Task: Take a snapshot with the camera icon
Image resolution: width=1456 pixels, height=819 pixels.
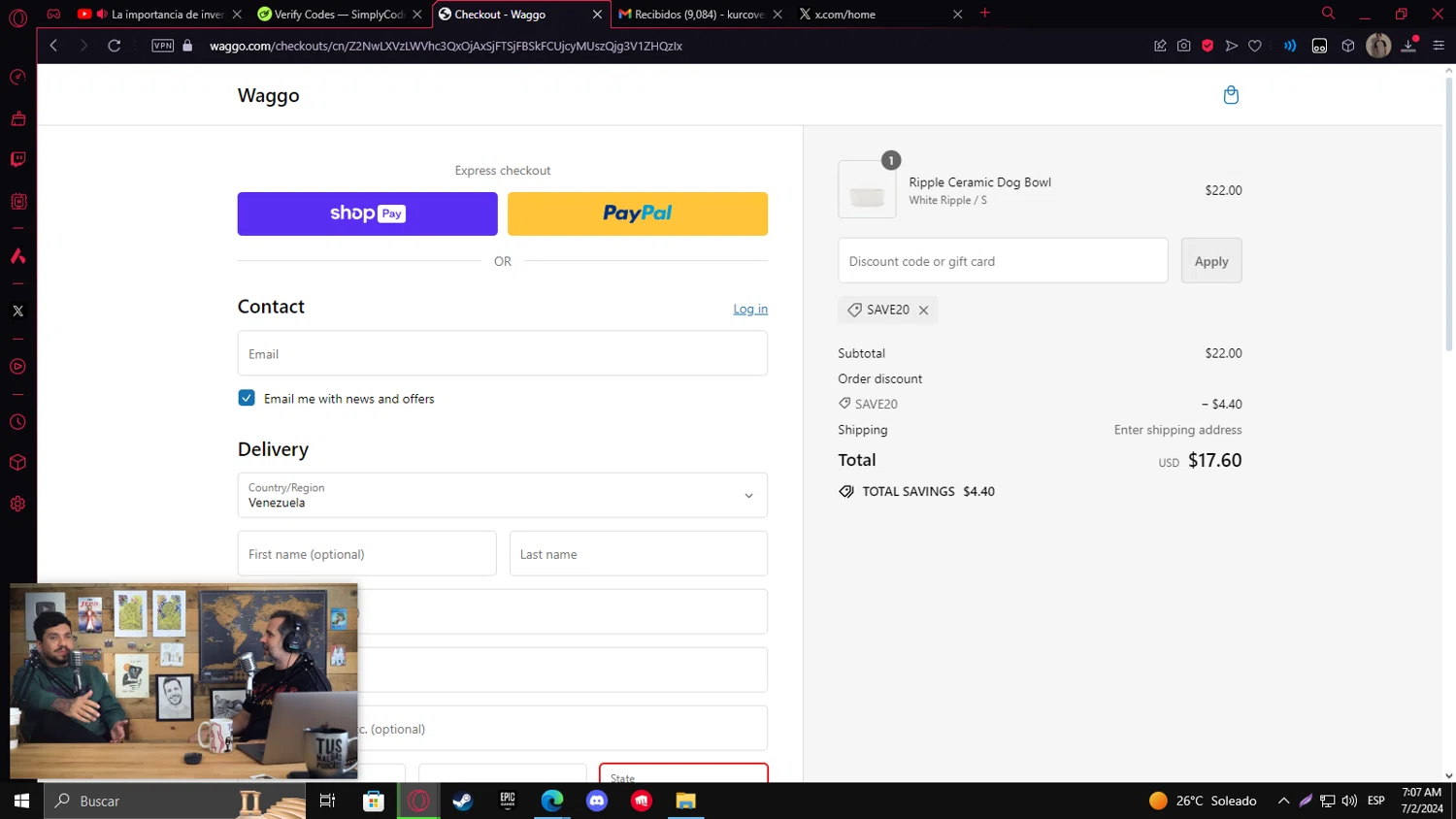Action: click(x=1183, y=46)
